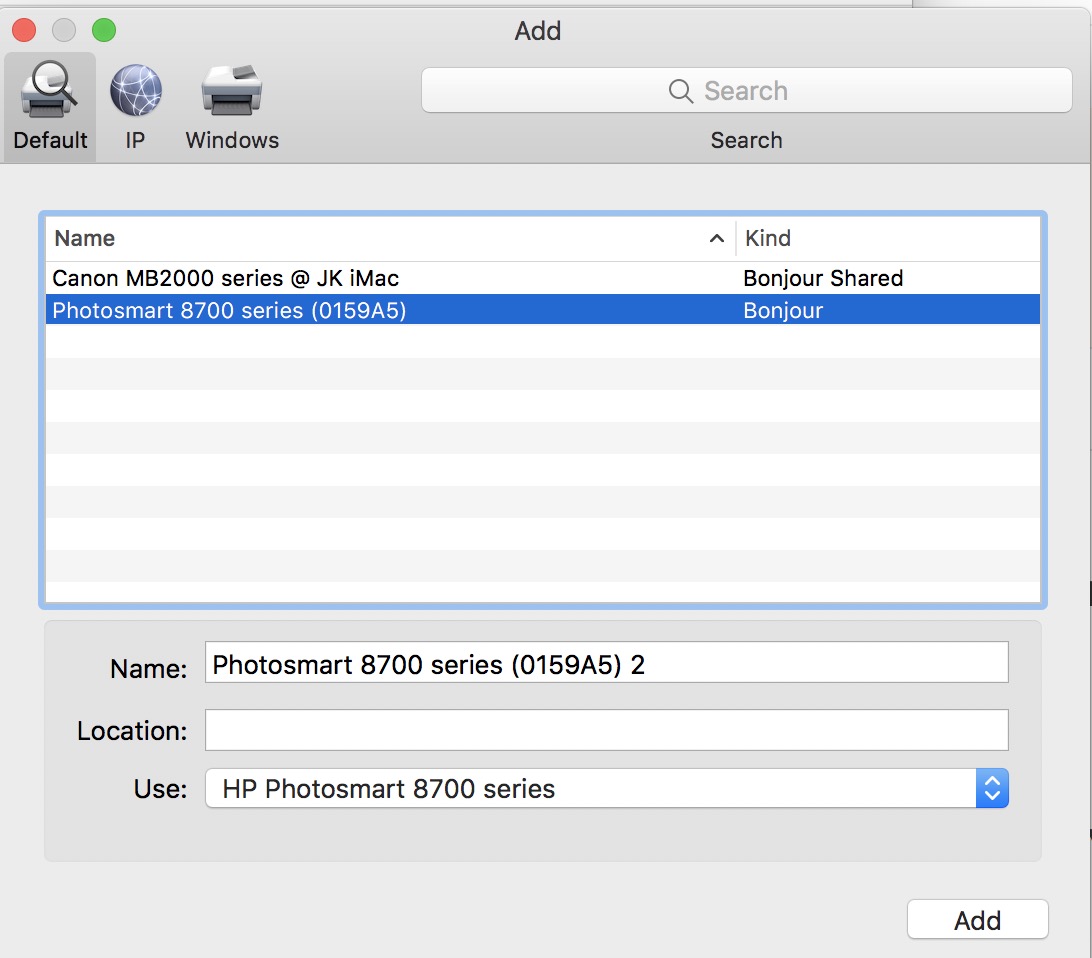This screenshot has height=958, width=1092.
Task: Click the Add button
Action: pyautogui.click(x=977, y=920)
